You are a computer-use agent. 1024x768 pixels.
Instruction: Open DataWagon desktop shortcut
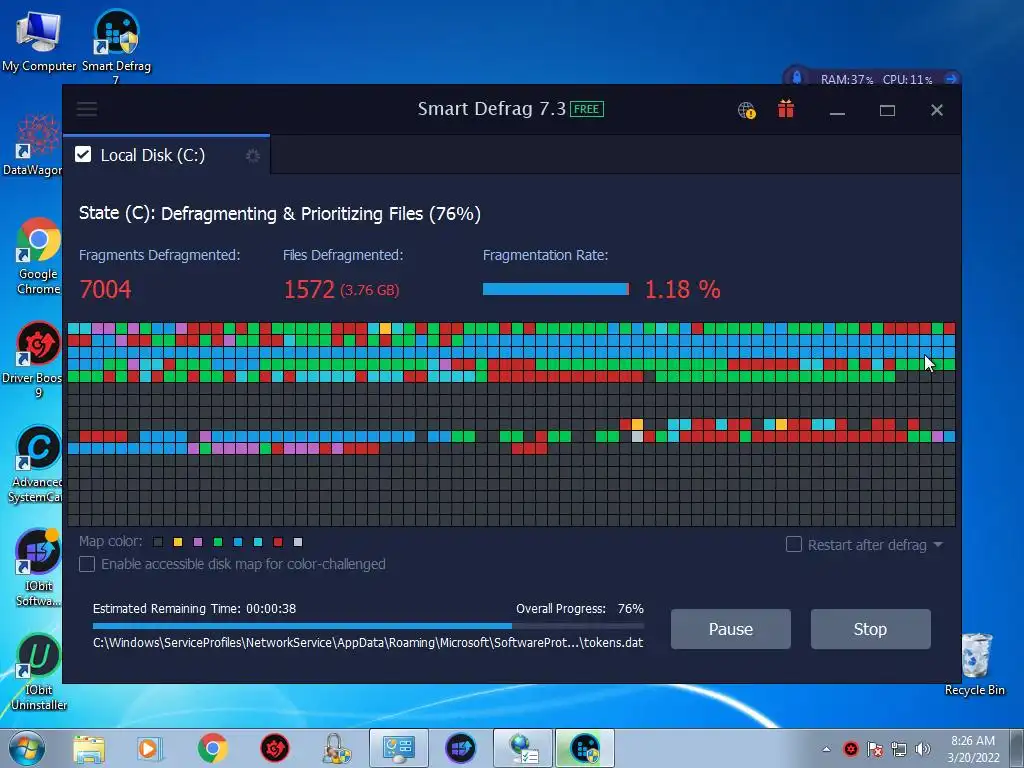click(34, 145)
